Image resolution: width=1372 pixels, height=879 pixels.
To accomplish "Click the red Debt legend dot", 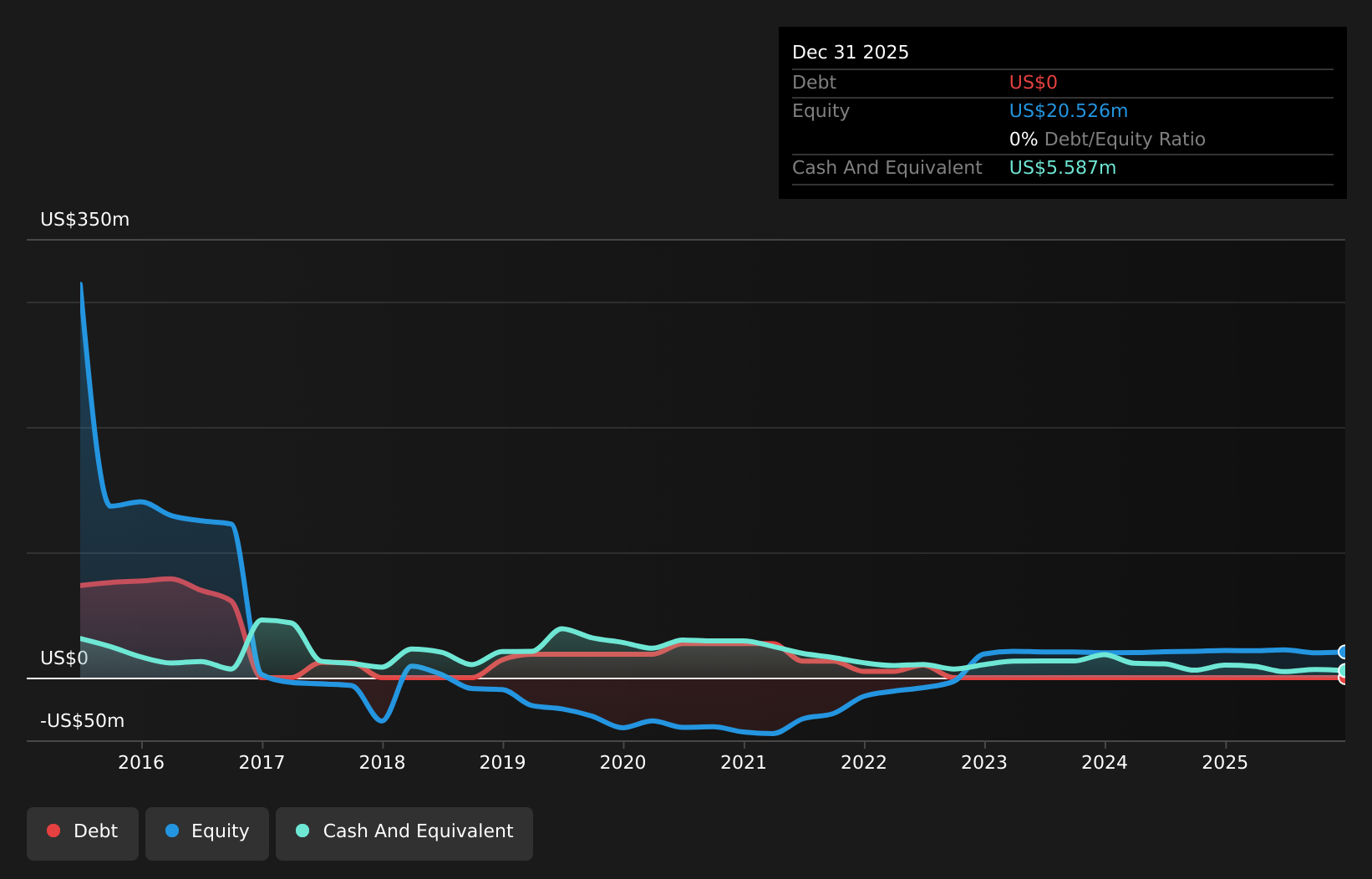I will point(53,831).
